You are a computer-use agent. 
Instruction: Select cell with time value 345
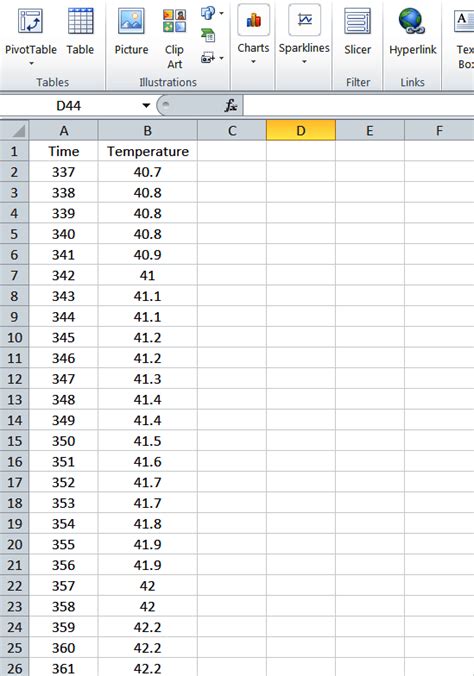click(64, 338)
